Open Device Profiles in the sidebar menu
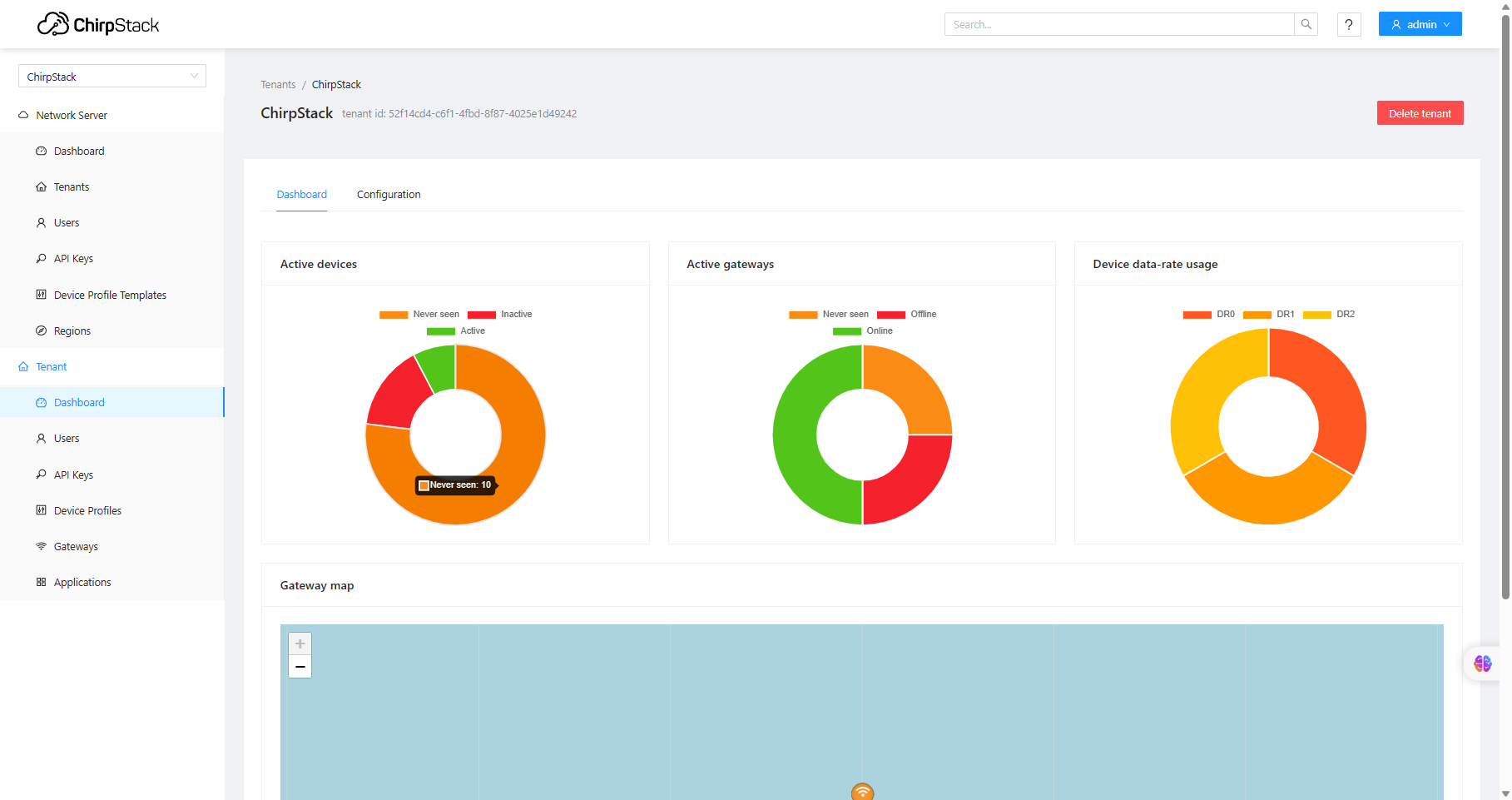Screen dimensions: 1512x800 [x=112, y=510]
